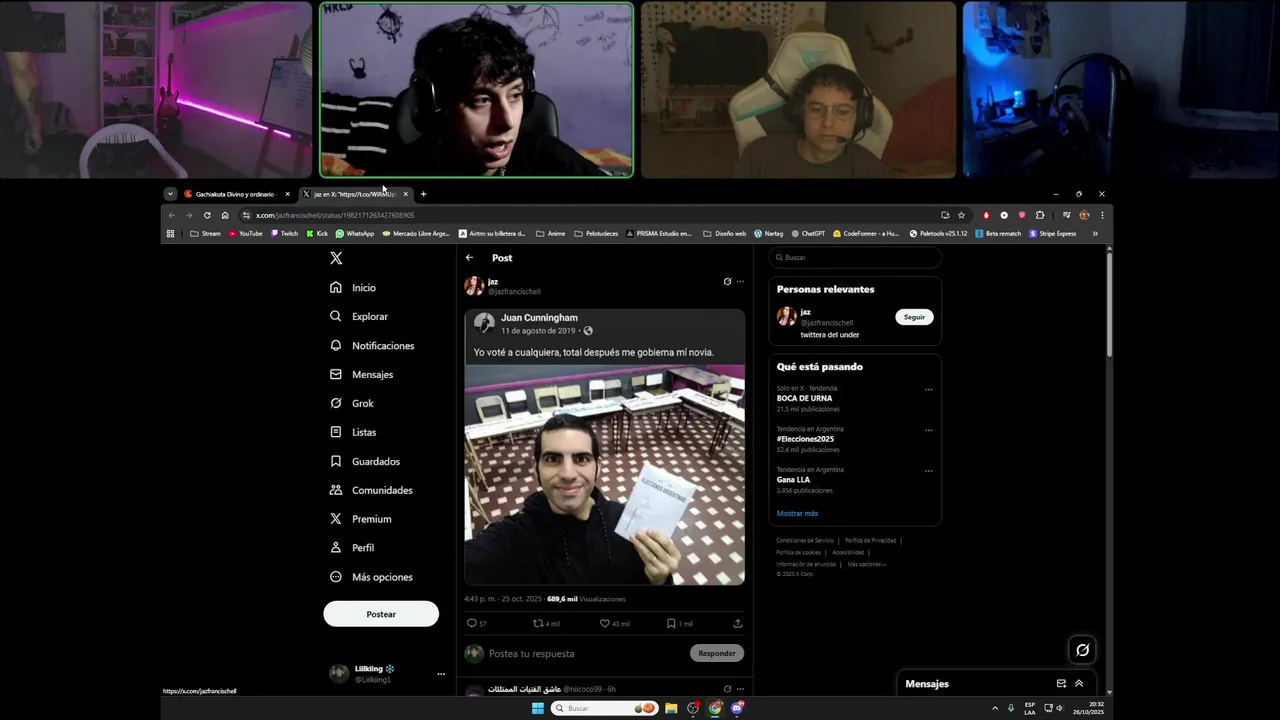Click the browser home button
The image size is (1280, 720).
pos(225,215)
